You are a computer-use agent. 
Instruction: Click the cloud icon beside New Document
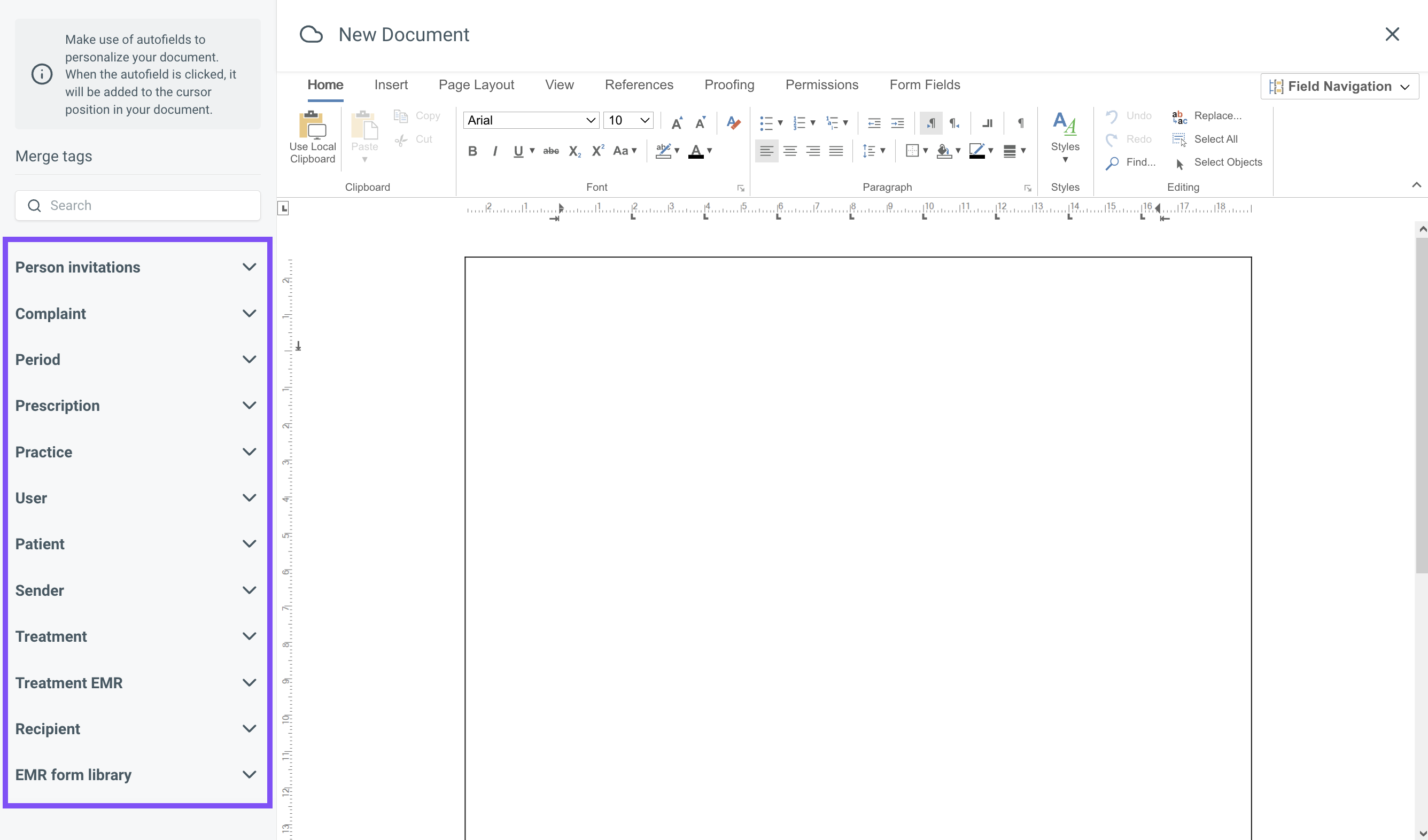pyautogui.click(x=311, y=35)
